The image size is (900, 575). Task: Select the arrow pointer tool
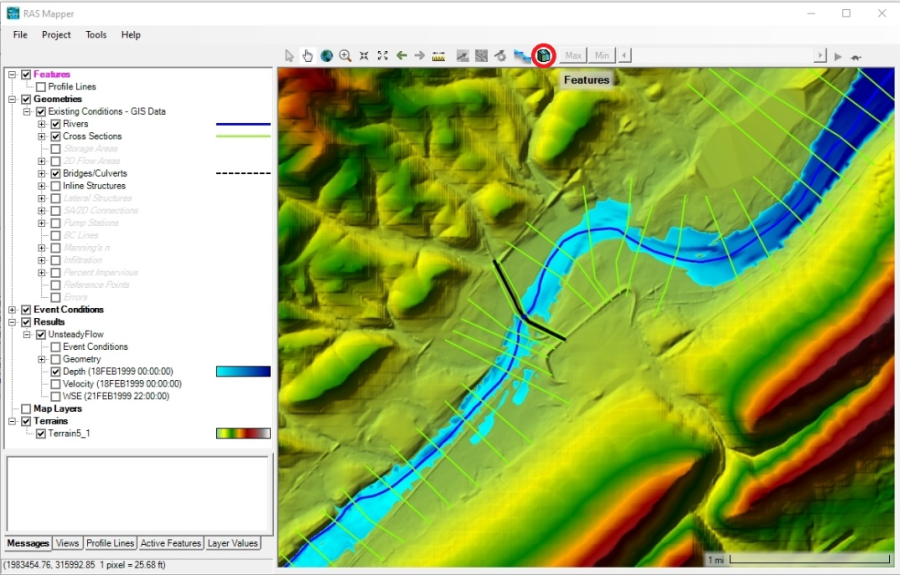click(290, 56)
